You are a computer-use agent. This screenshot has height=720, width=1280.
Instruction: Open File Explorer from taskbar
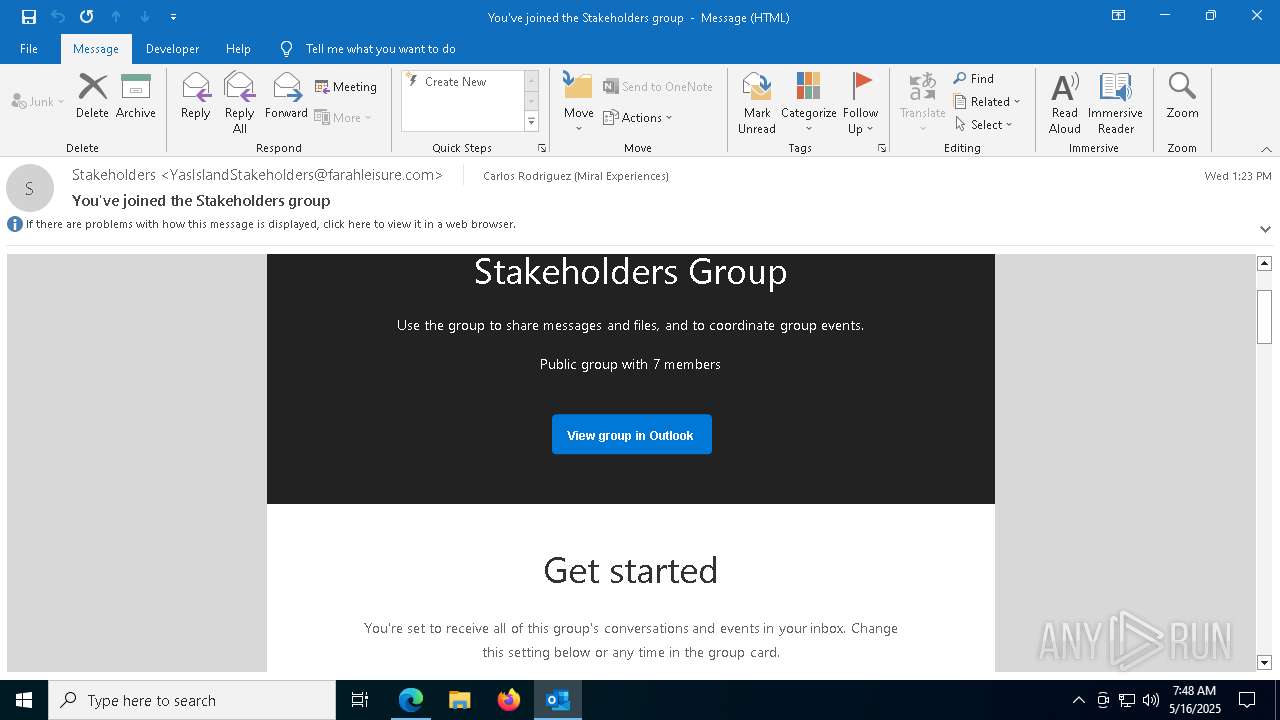tap(460, 700)
